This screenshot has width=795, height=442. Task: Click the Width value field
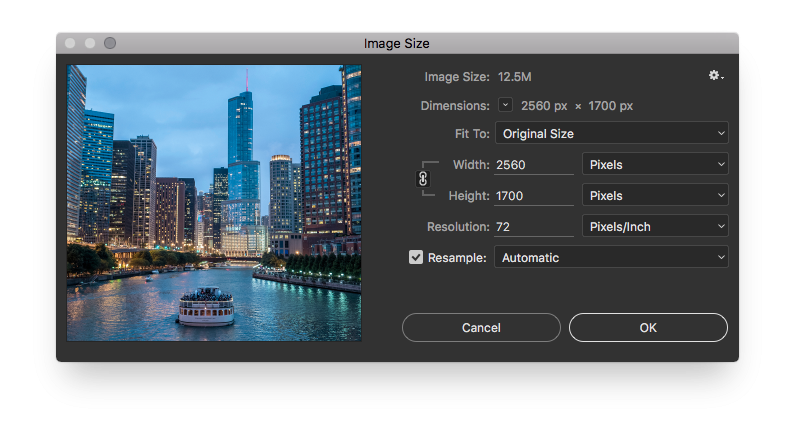tap(534, 164)
